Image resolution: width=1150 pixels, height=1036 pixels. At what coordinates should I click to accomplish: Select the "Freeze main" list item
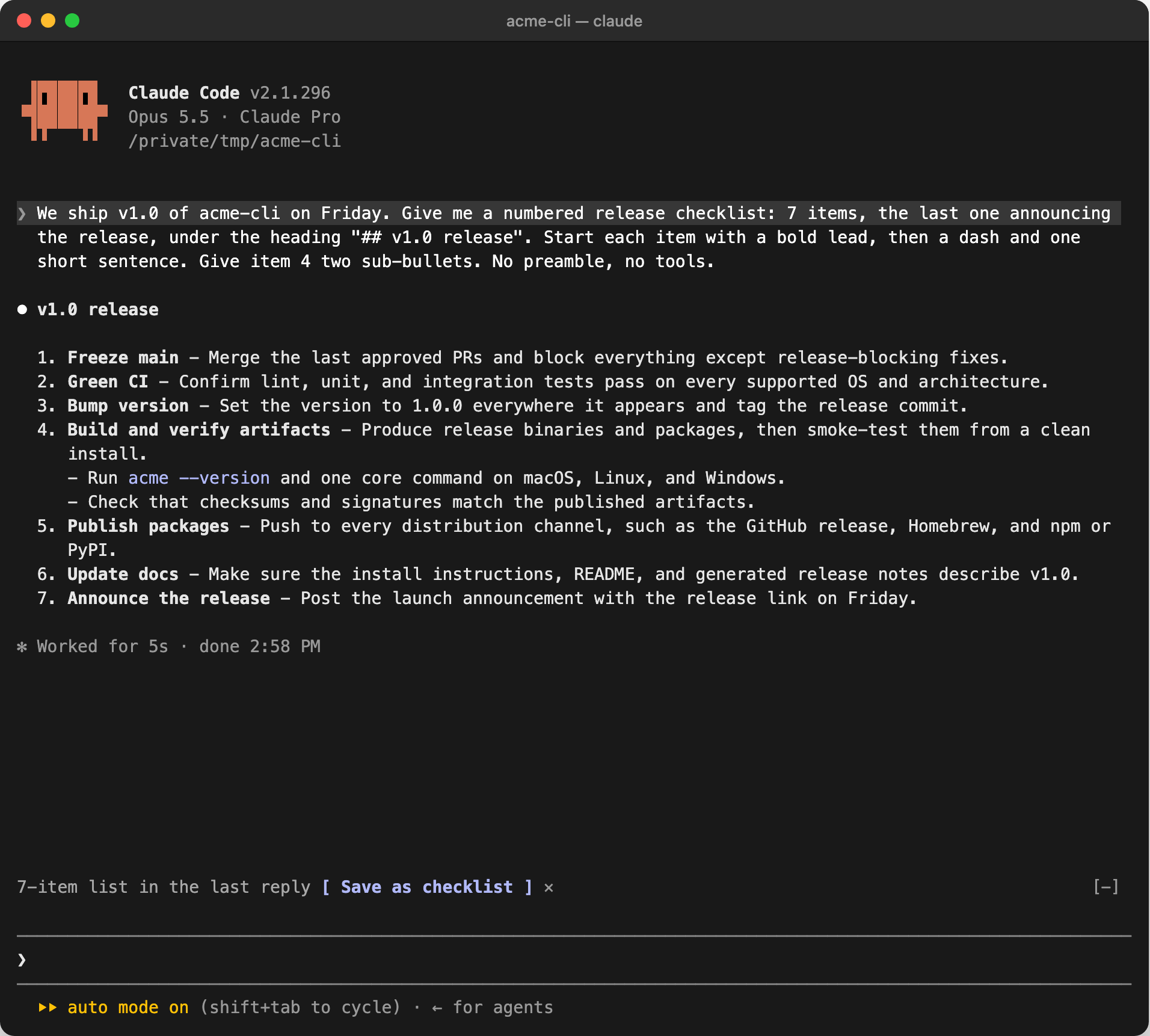tap(522, 357)
